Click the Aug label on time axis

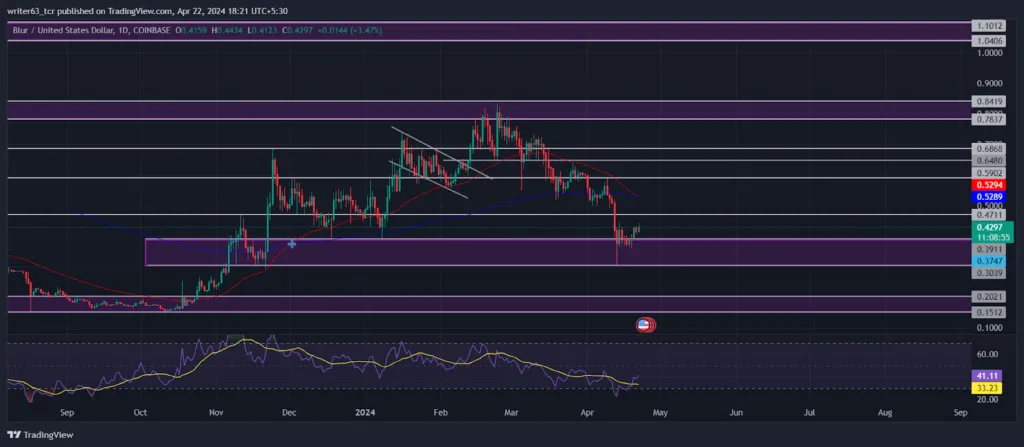[885, 413]
